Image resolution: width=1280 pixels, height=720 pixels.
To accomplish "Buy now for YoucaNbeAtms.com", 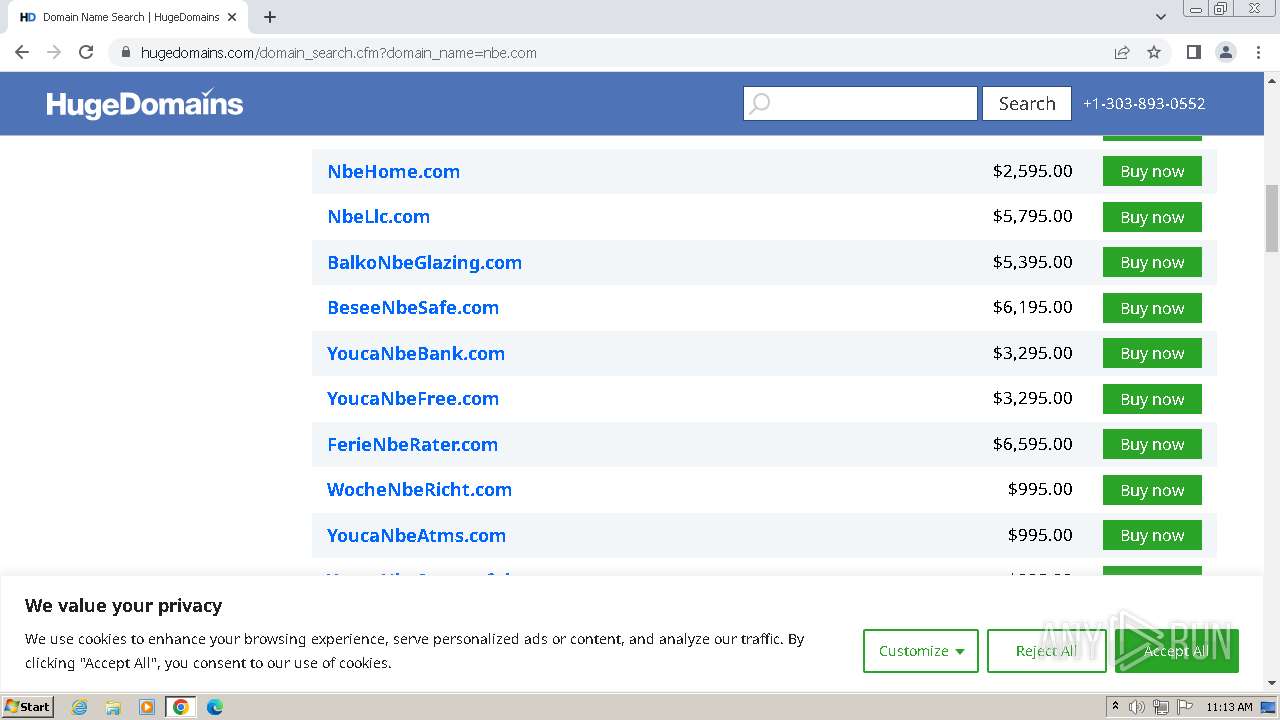I will point(1152,535).
